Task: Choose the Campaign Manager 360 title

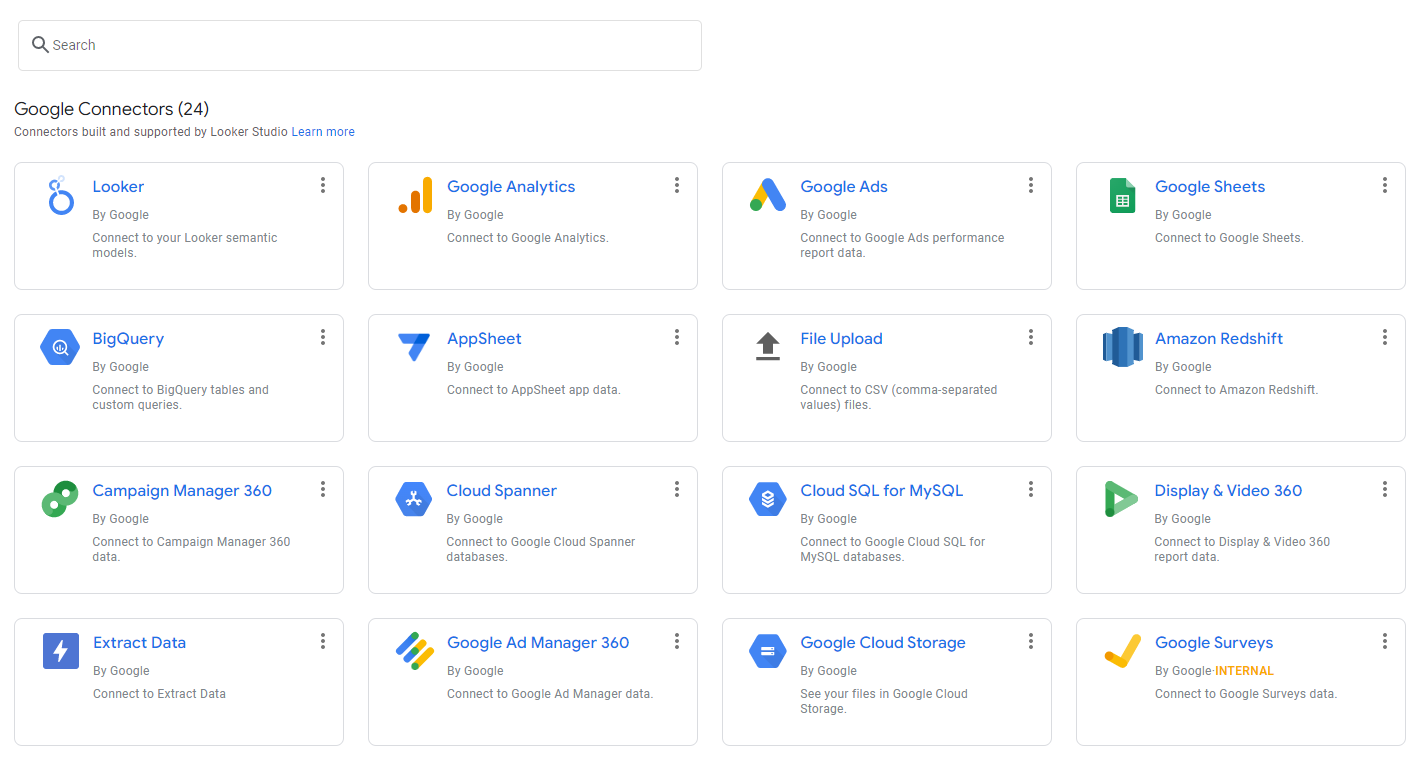Action: pos(182,490)
